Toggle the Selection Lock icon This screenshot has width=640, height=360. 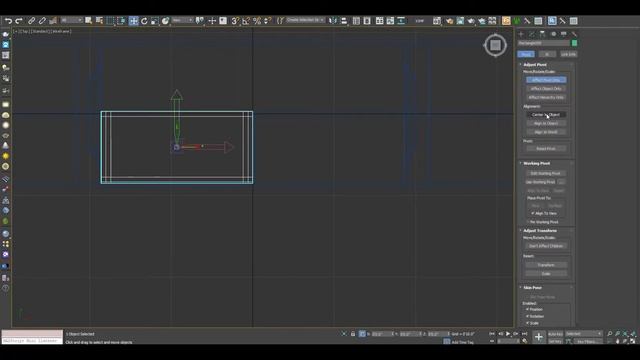tap(353, 334)
